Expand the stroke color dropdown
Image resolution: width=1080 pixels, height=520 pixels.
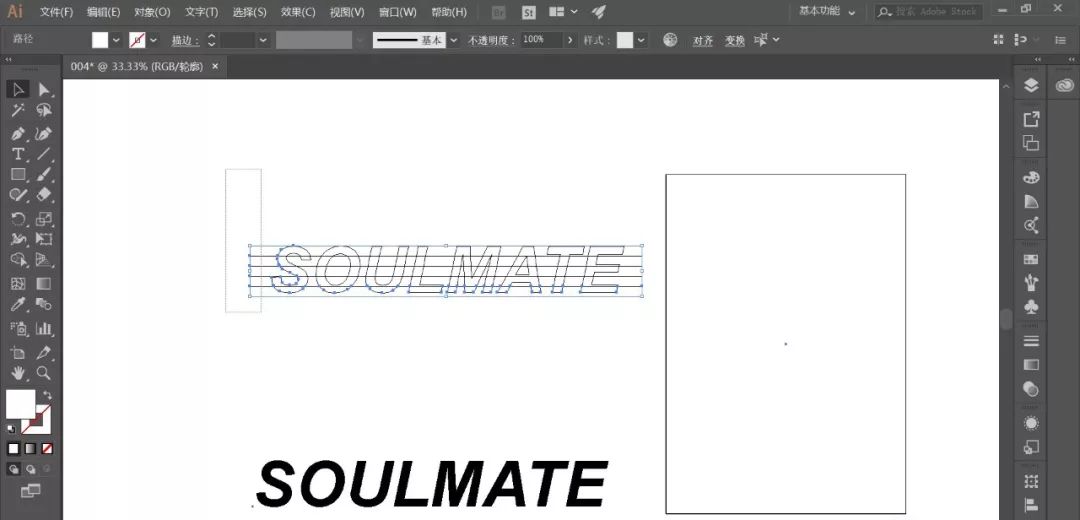click(x=153, y=40)
